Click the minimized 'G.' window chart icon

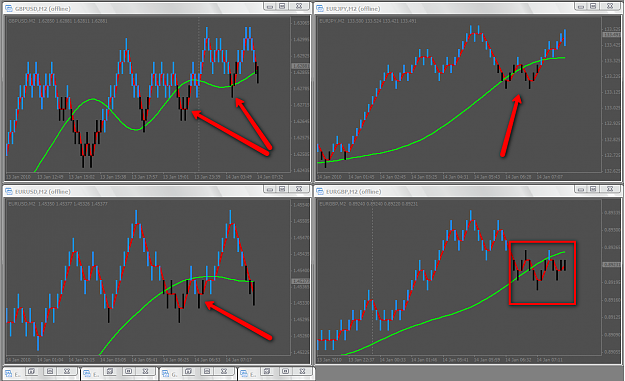point(165,374)
